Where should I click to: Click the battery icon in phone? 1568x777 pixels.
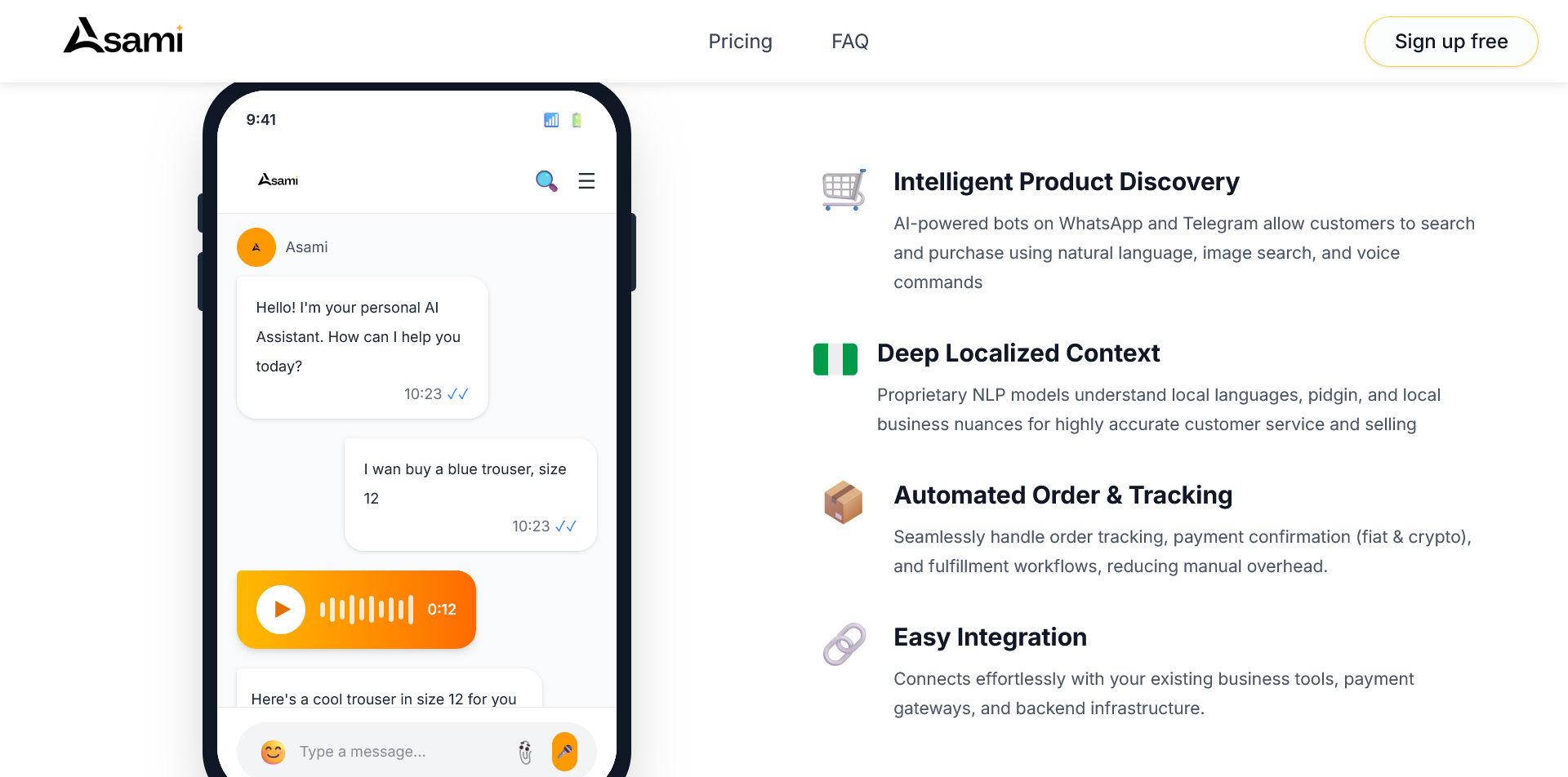pyautogui.click(x=577, y=120)
